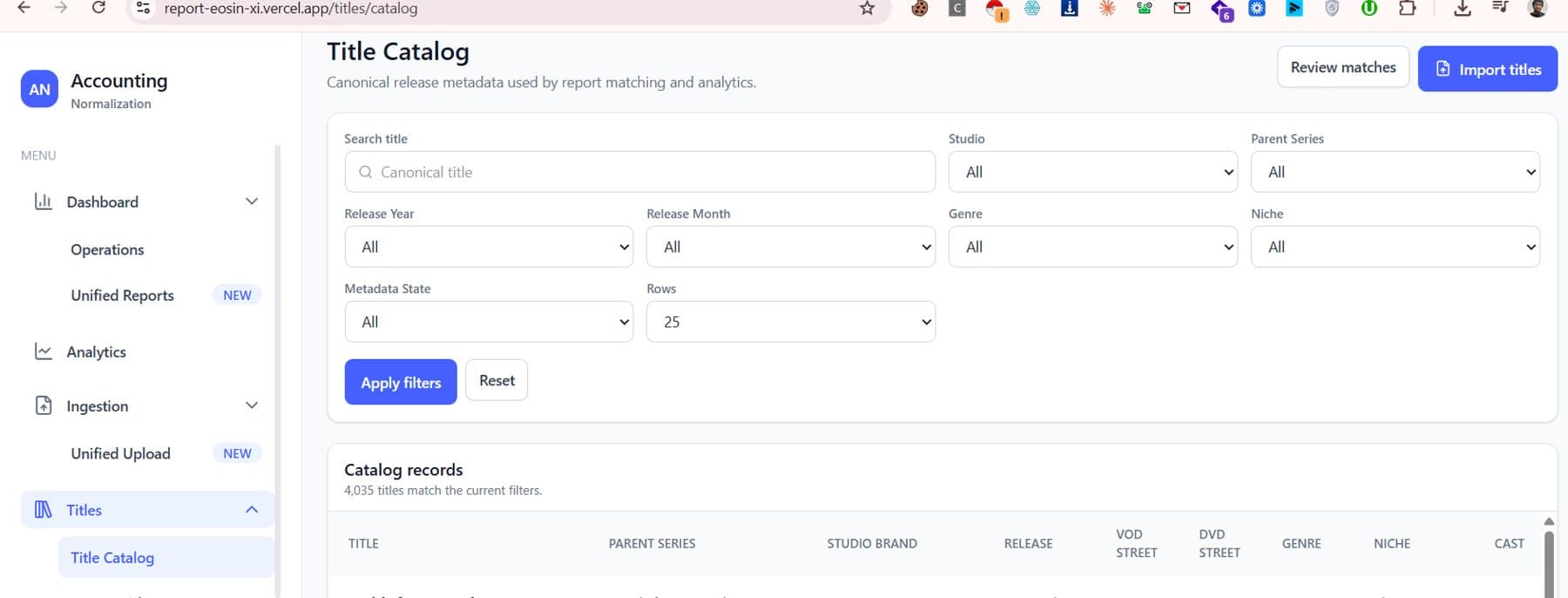
Task: Click the VOD STREET column header
Action: [x=1137, y=543]
